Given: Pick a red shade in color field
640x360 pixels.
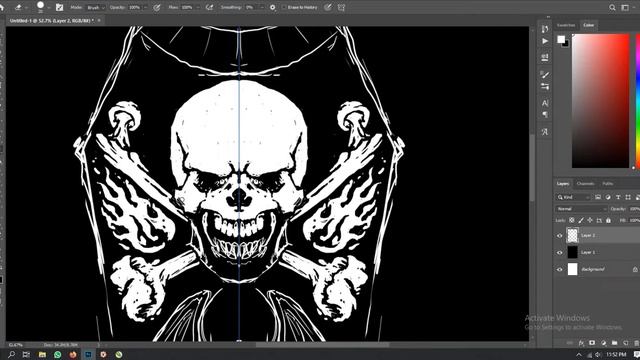Looking at the screenshot, I should point(600,101).
